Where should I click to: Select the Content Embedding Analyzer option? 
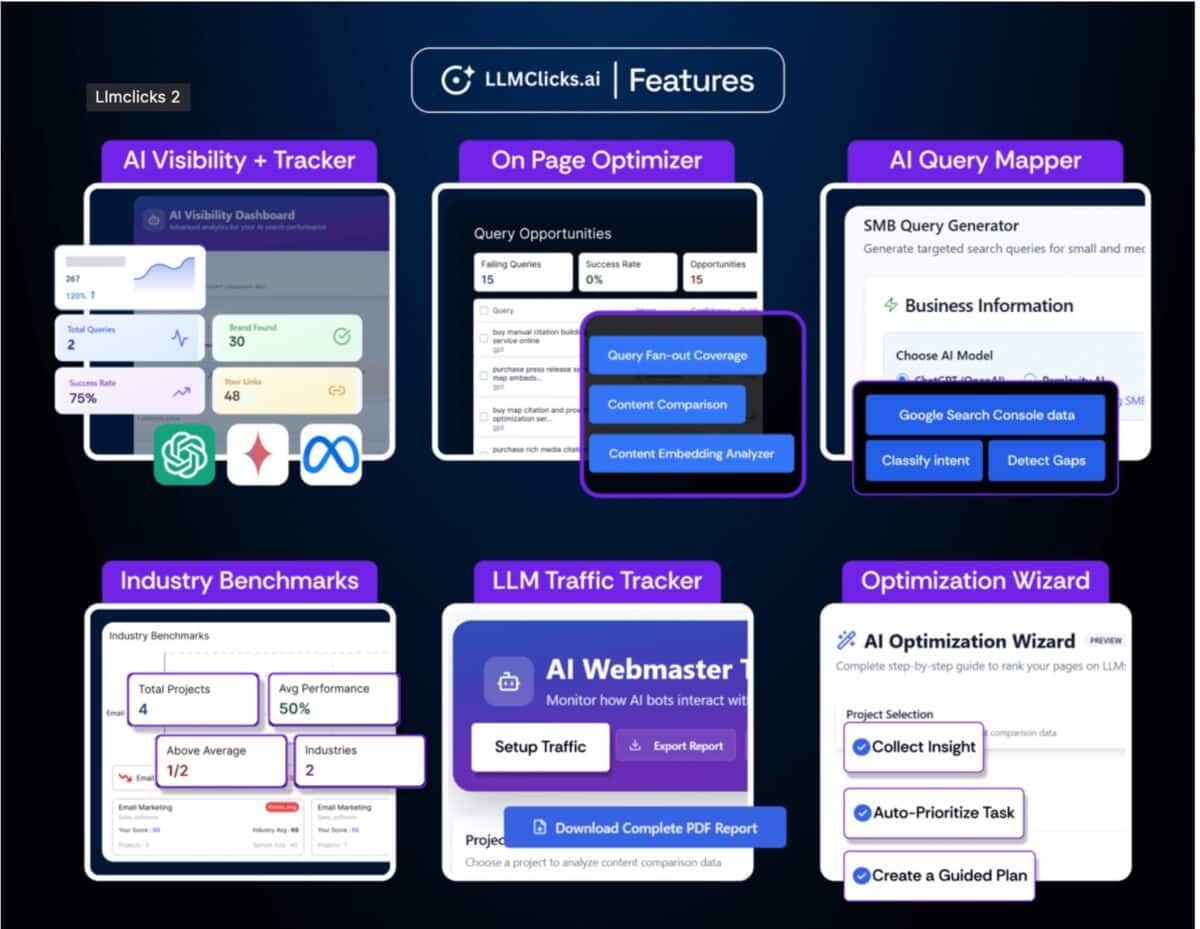pos(691,453)
